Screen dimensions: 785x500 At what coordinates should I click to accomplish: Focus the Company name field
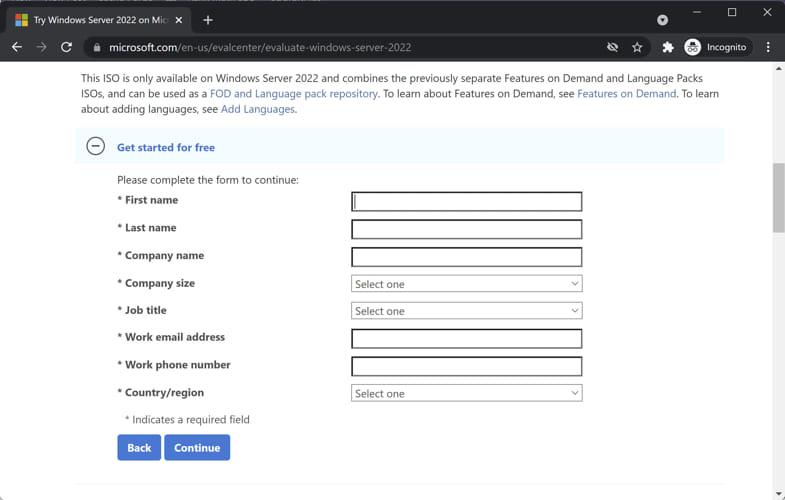[467, 257]
